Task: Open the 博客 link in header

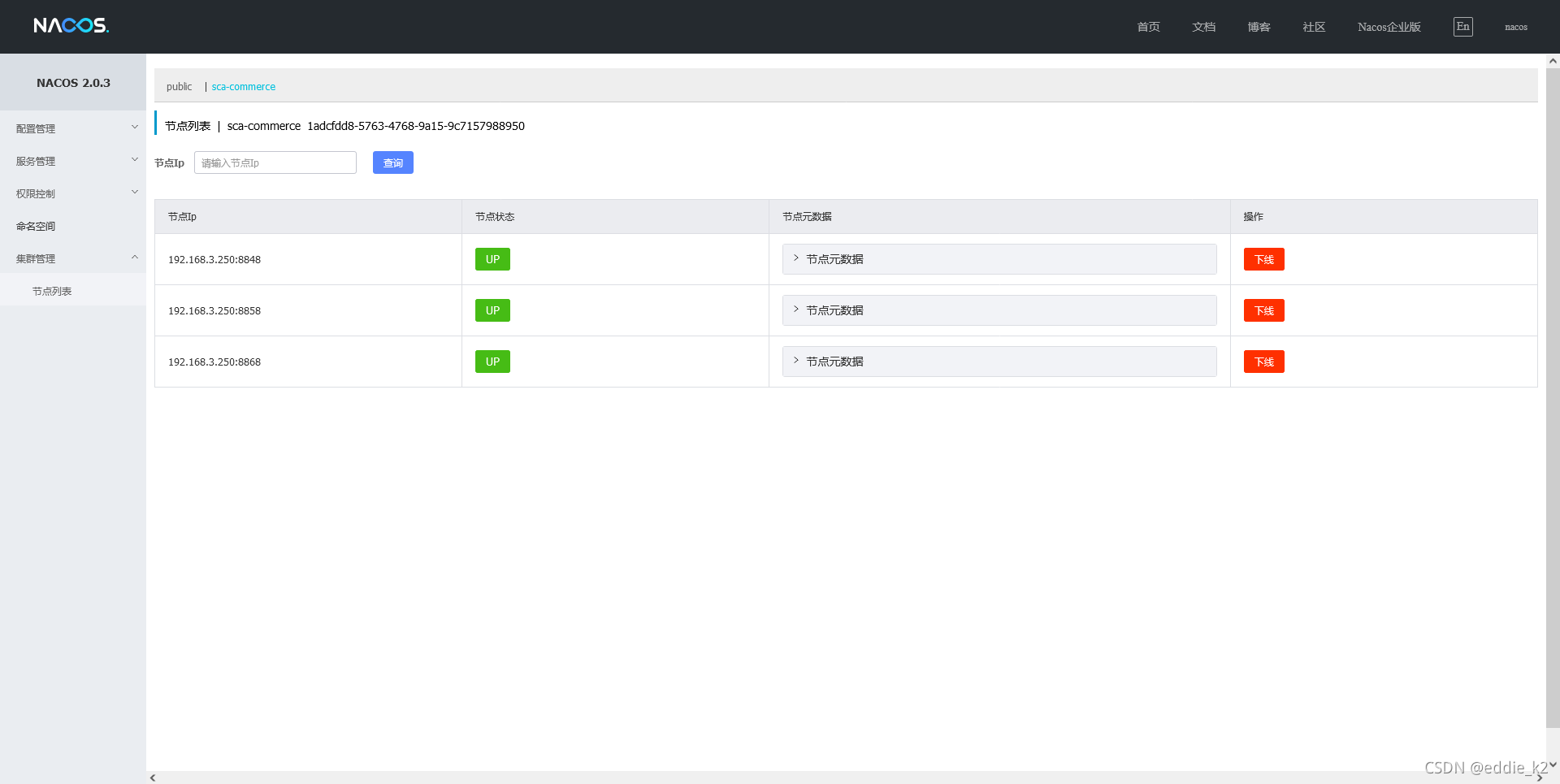Action: 1259,27
